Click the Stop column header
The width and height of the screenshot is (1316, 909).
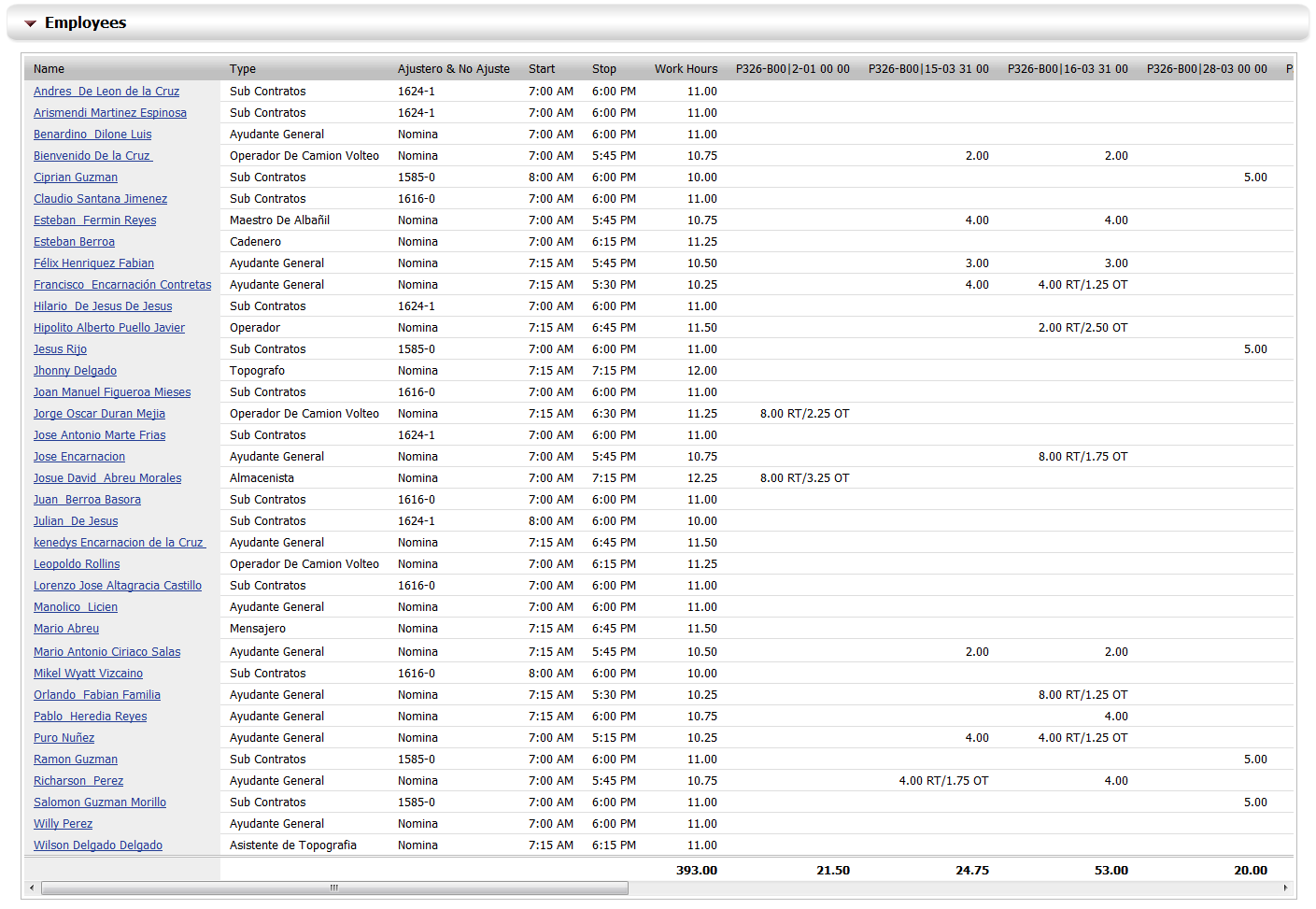(x=604, y=69)
